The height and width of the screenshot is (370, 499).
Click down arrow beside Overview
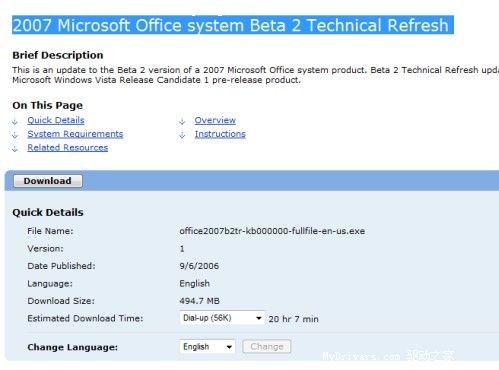[182, 122]
